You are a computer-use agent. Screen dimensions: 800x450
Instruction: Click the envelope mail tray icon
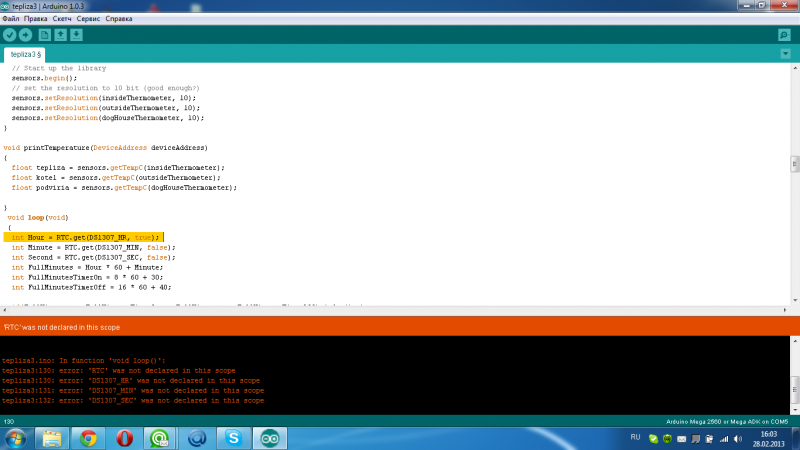click(682, 439)
